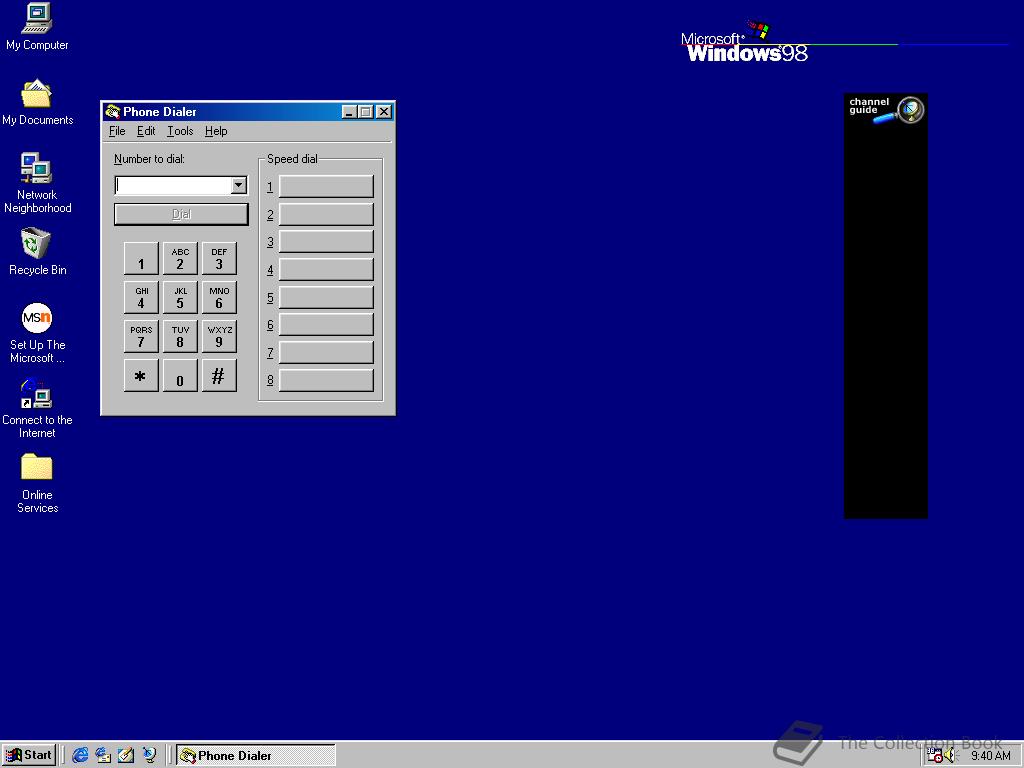Click Show Desktop quick launch icon
This screenshot has width=1024, height=768.
(x=126, y=755)
